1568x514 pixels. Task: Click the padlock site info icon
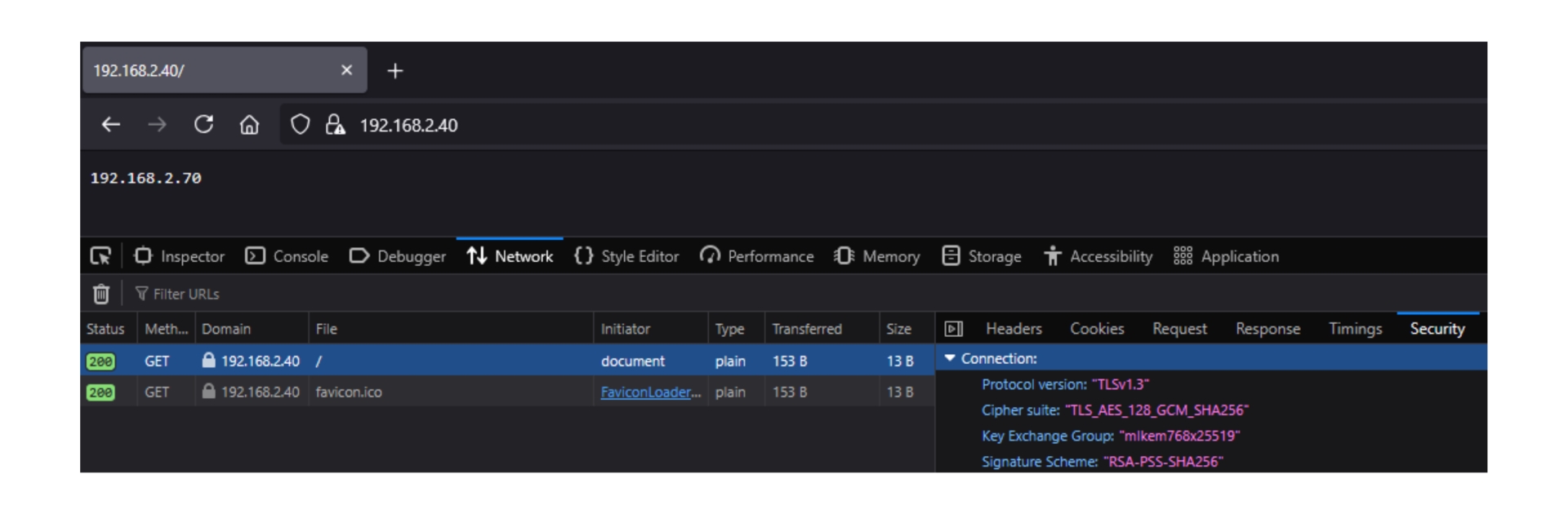click(x=335, y=125)
